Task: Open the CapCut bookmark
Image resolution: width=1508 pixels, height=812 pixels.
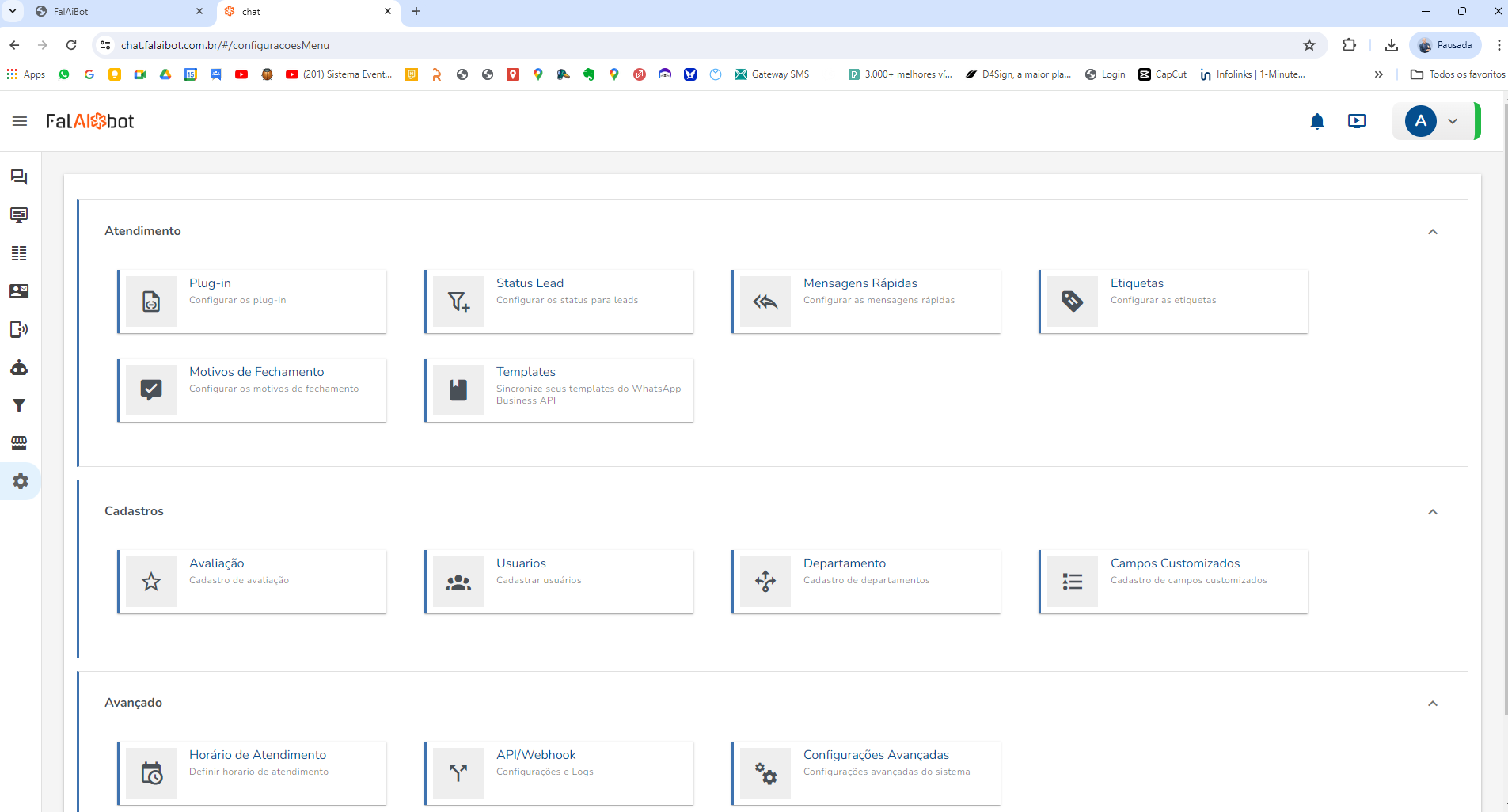Action: pos(1162,74)
